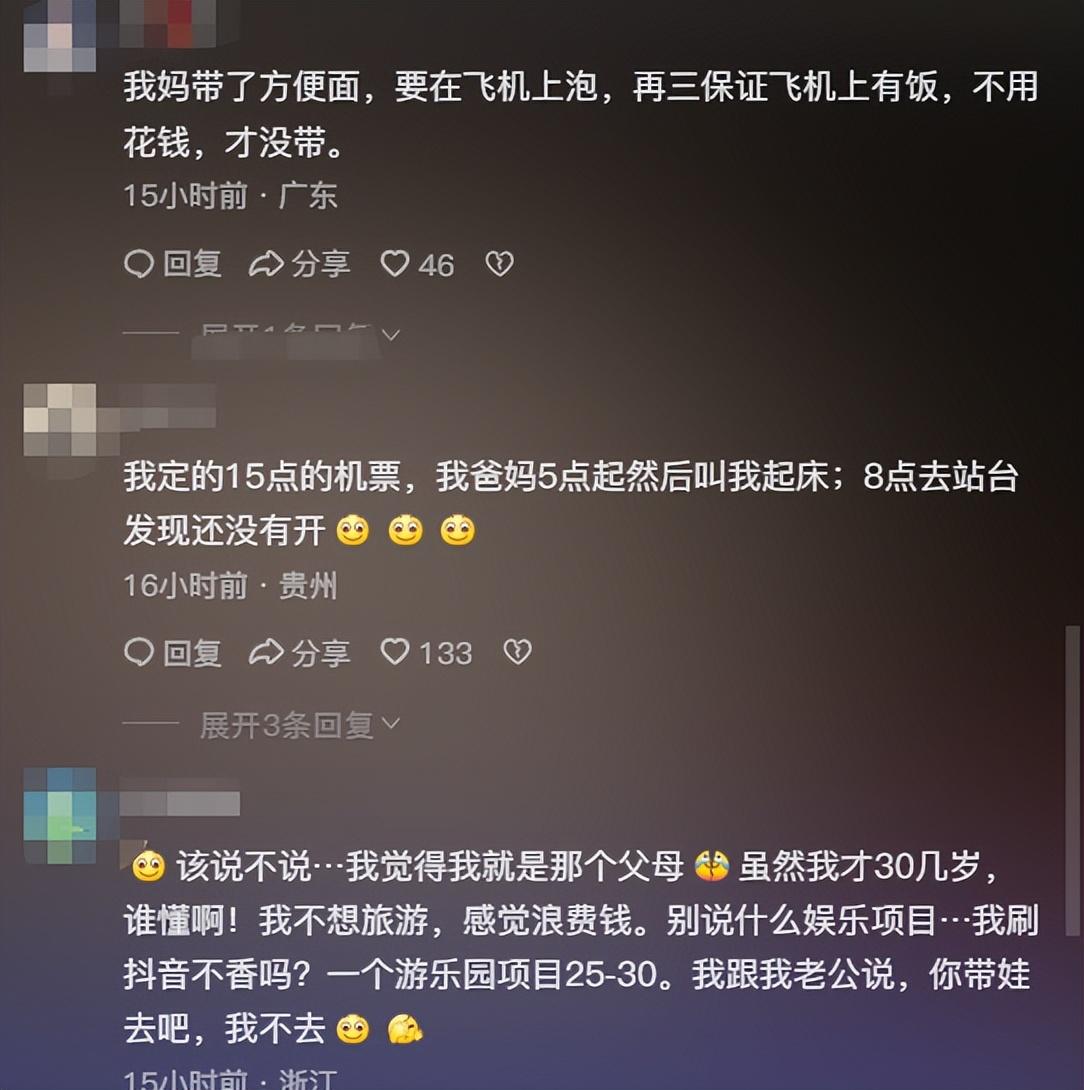Open the Guizhou commenter's avatar
The image size is (1084, 1090).
click(60, 420)
